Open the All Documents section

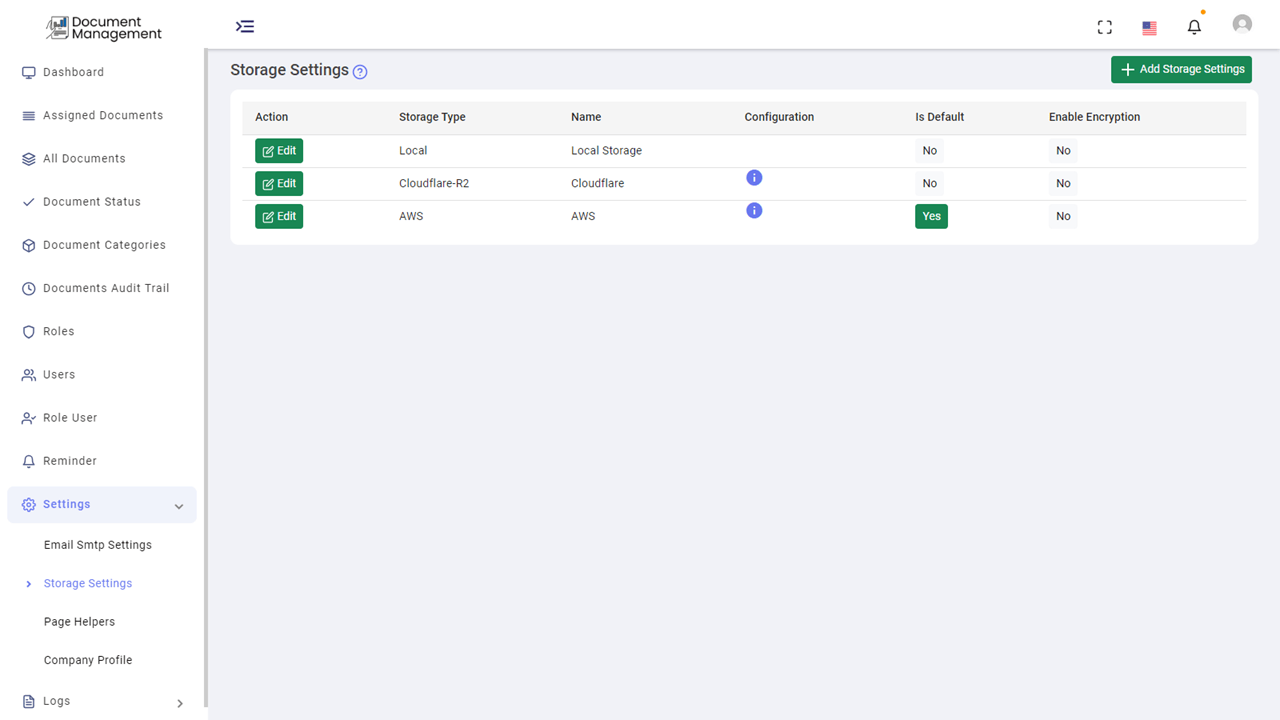coord(85,158)
